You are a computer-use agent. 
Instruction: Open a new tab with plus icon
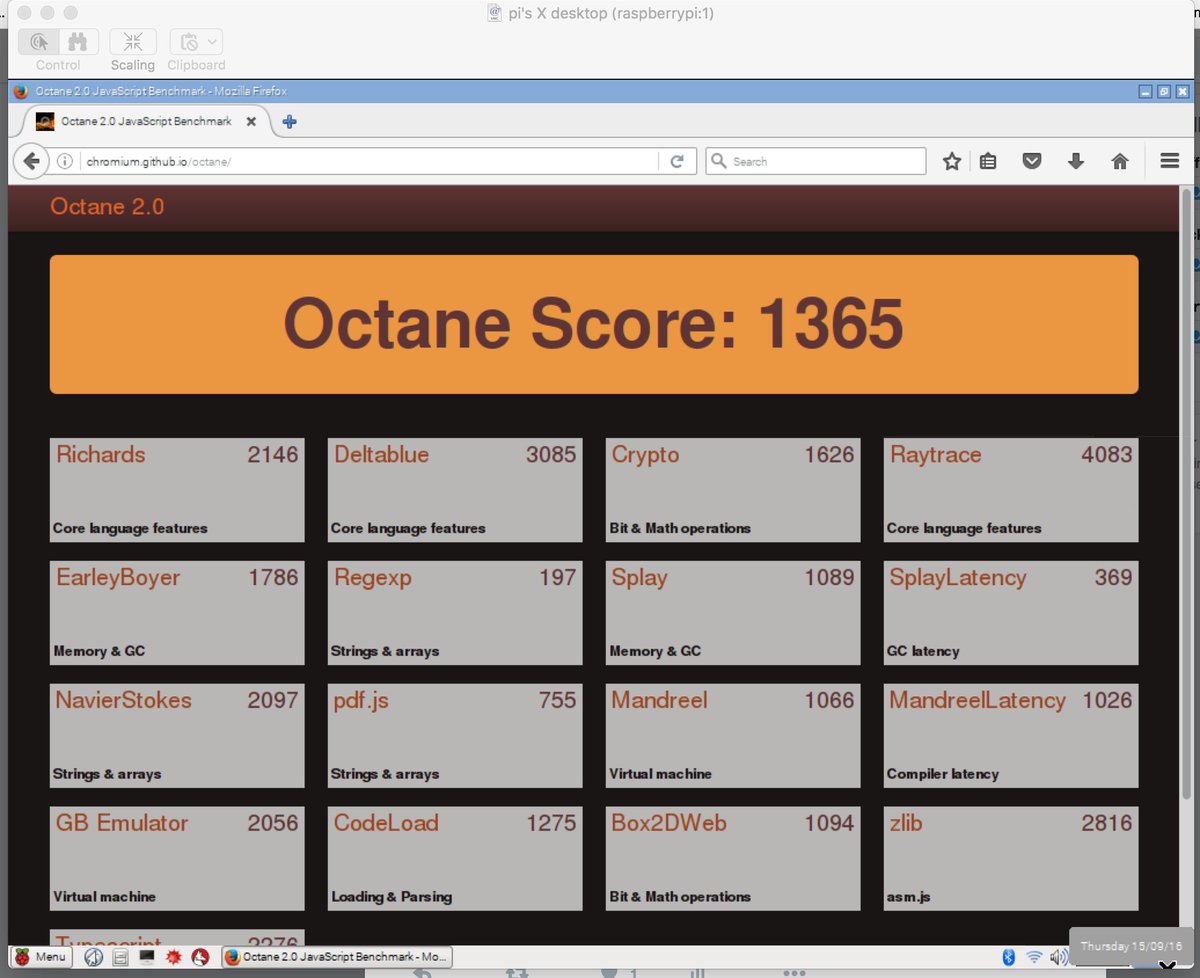click(289, 122)
